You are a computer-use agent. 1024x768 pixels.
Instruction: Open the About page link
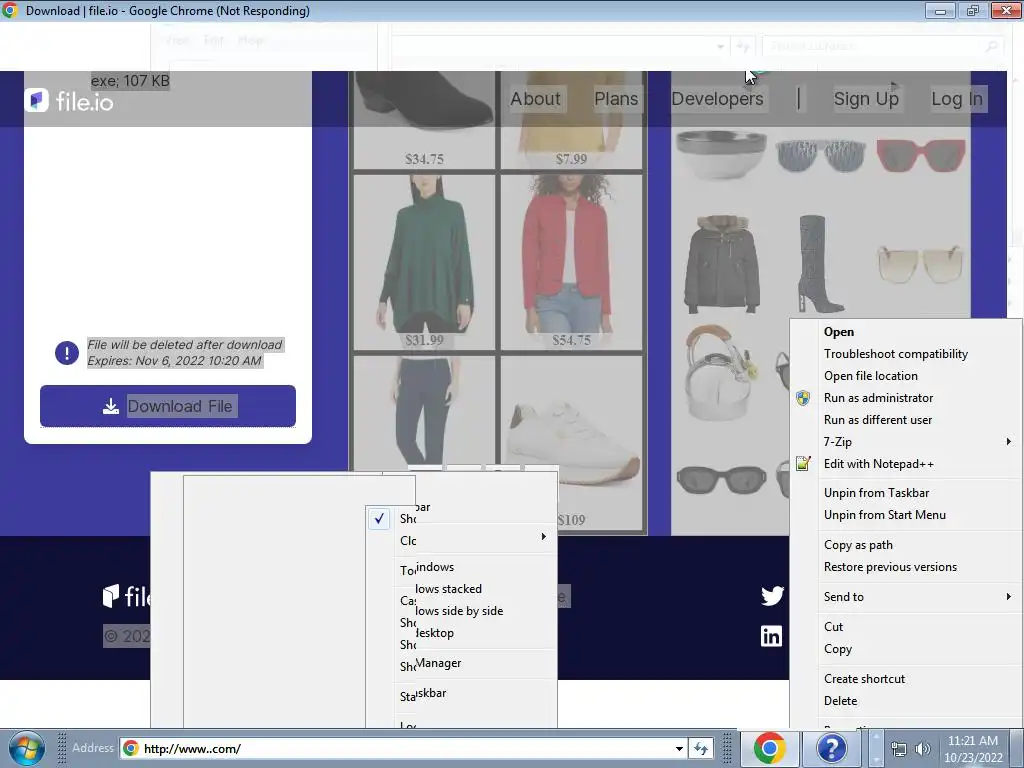(x=536, y=99)
